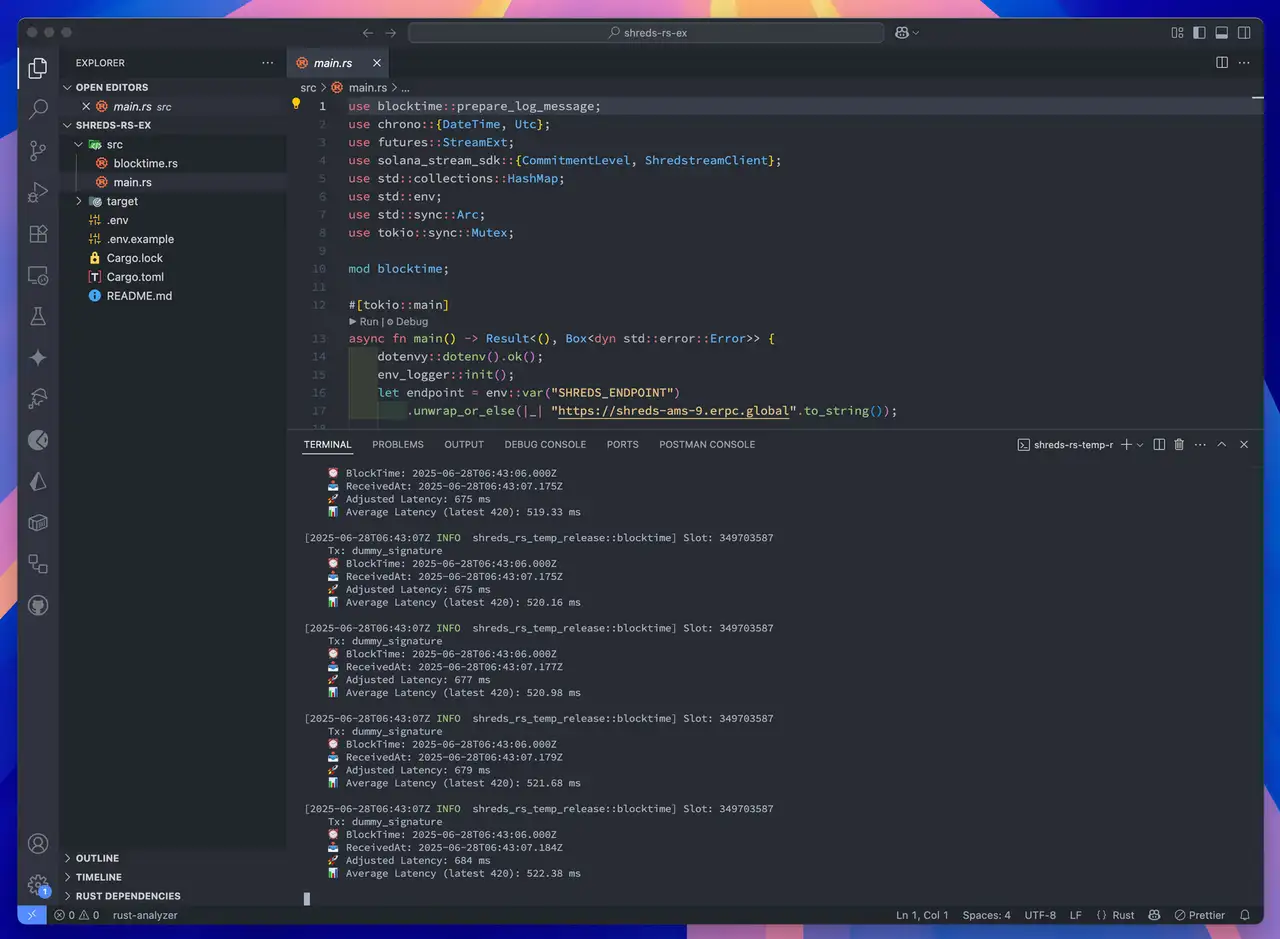Click the Split Terminal icon
This screenshot has height=939, width=1280.
(x=1159, y=444)
